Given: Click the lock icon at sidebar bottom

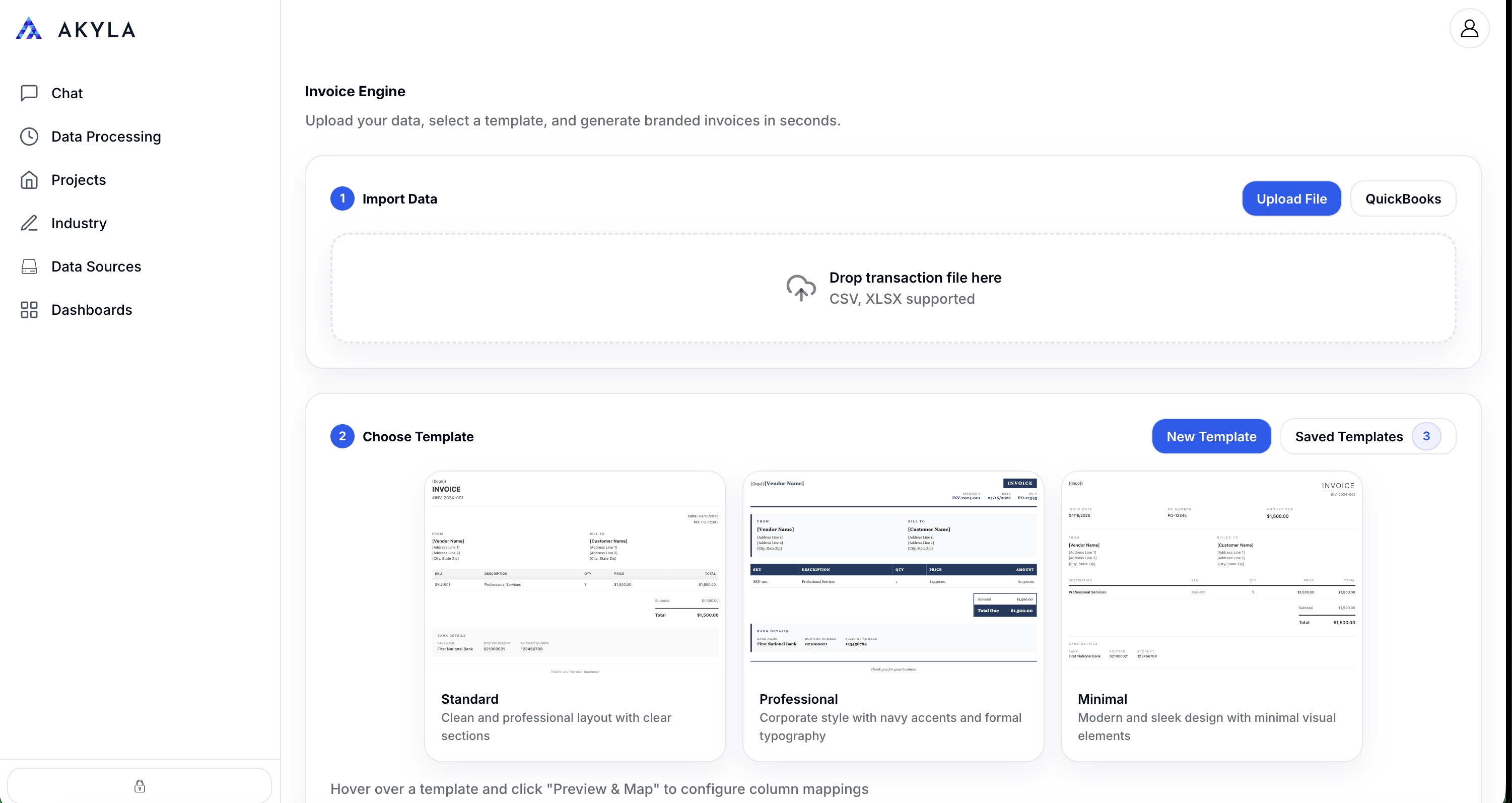Looking at the screenshot, I should click(140, 785).
